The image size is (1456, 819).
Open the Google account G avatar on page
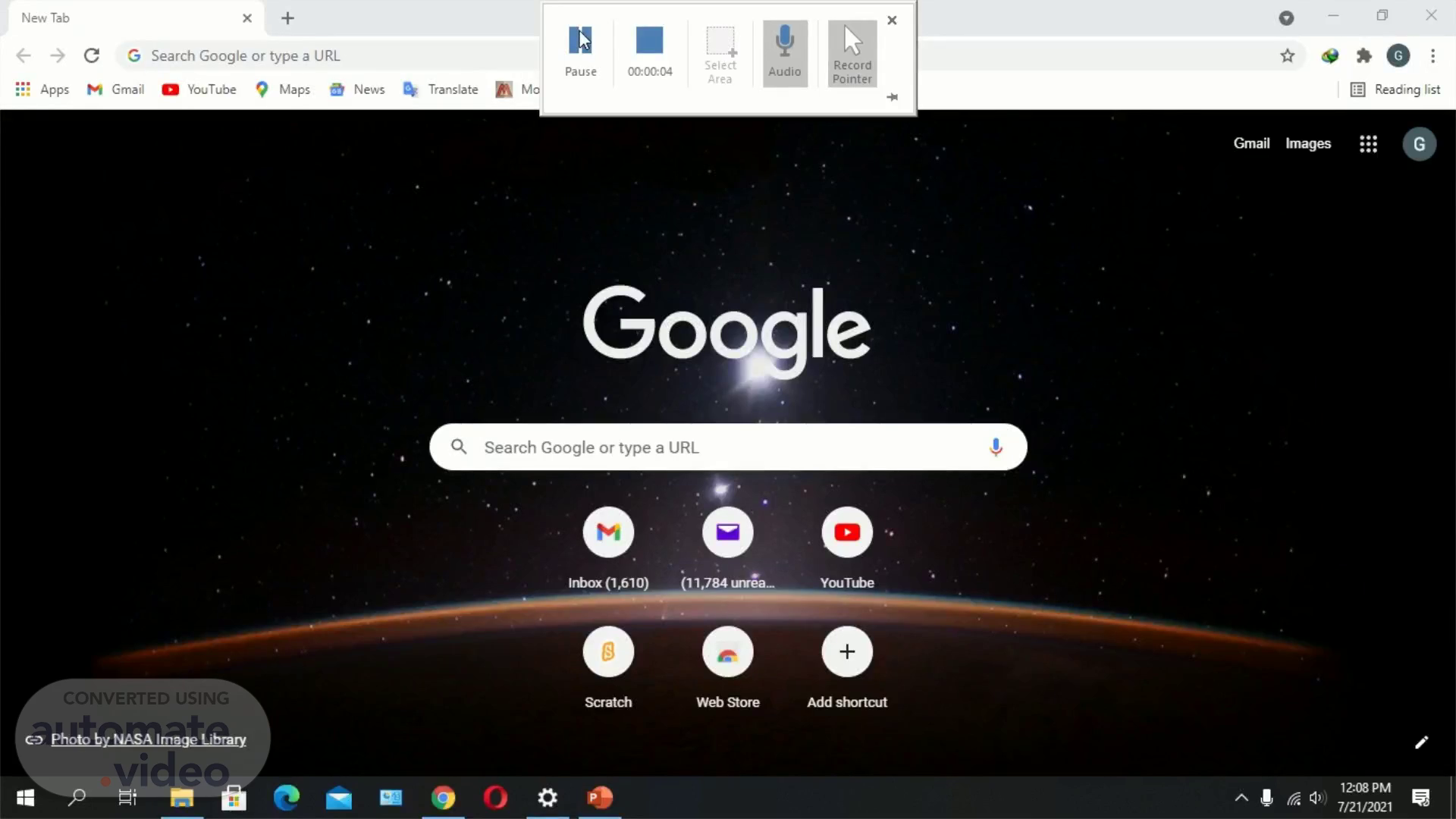click(x=1420, y=144)
